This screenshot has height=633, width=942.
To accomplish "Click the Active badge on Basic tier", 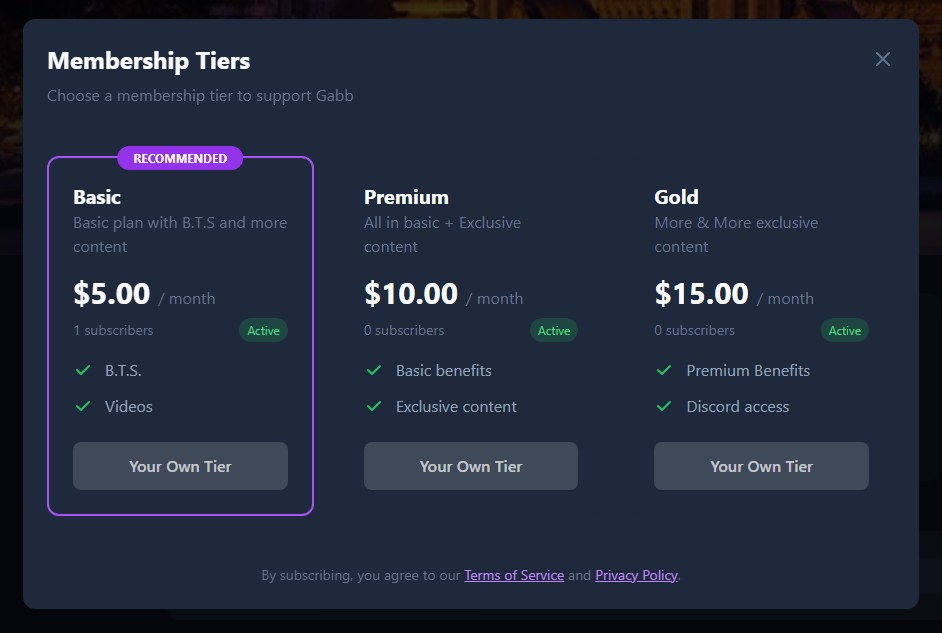I will 263,330.
